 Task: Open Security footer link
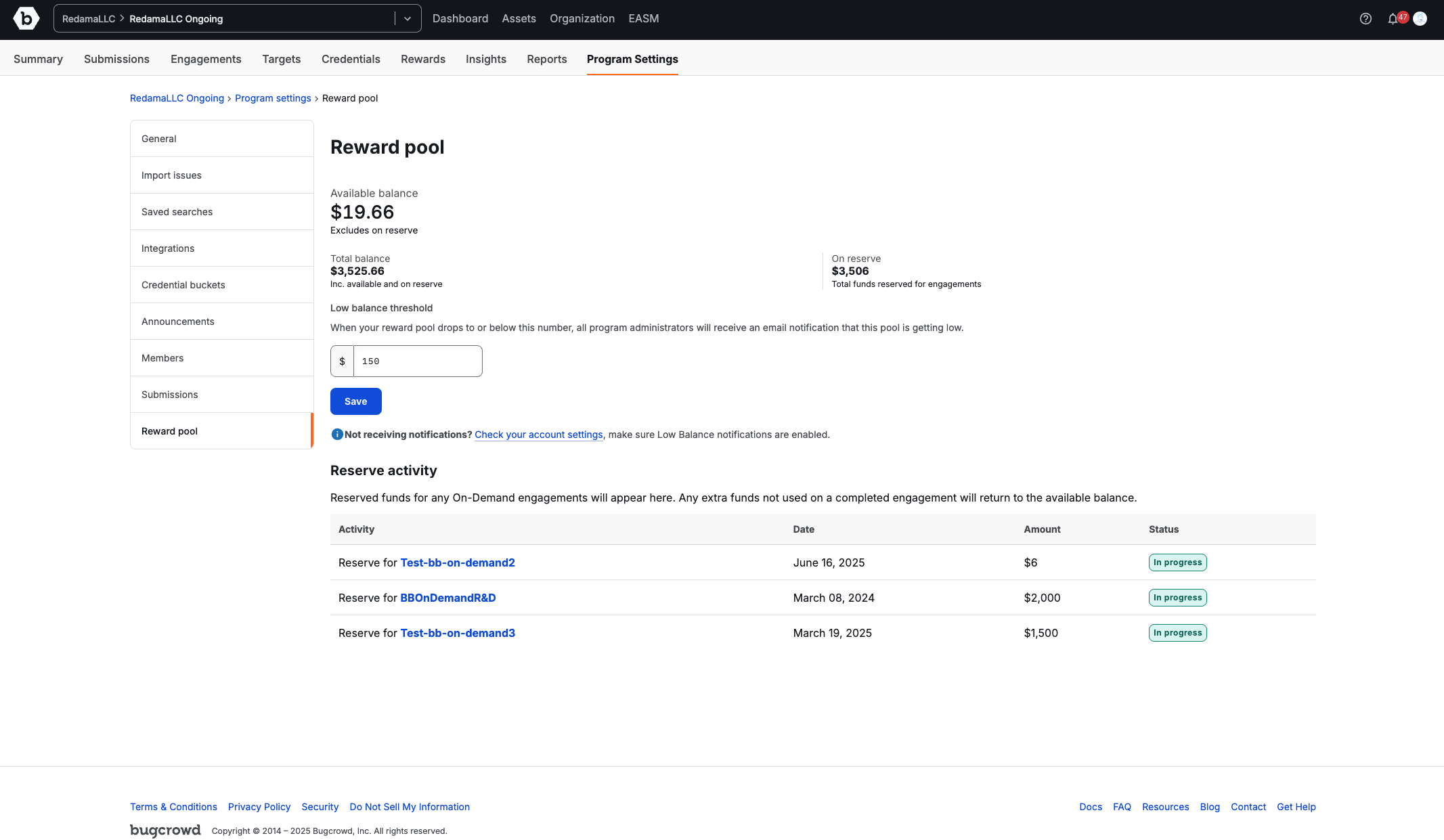[320, 807]
